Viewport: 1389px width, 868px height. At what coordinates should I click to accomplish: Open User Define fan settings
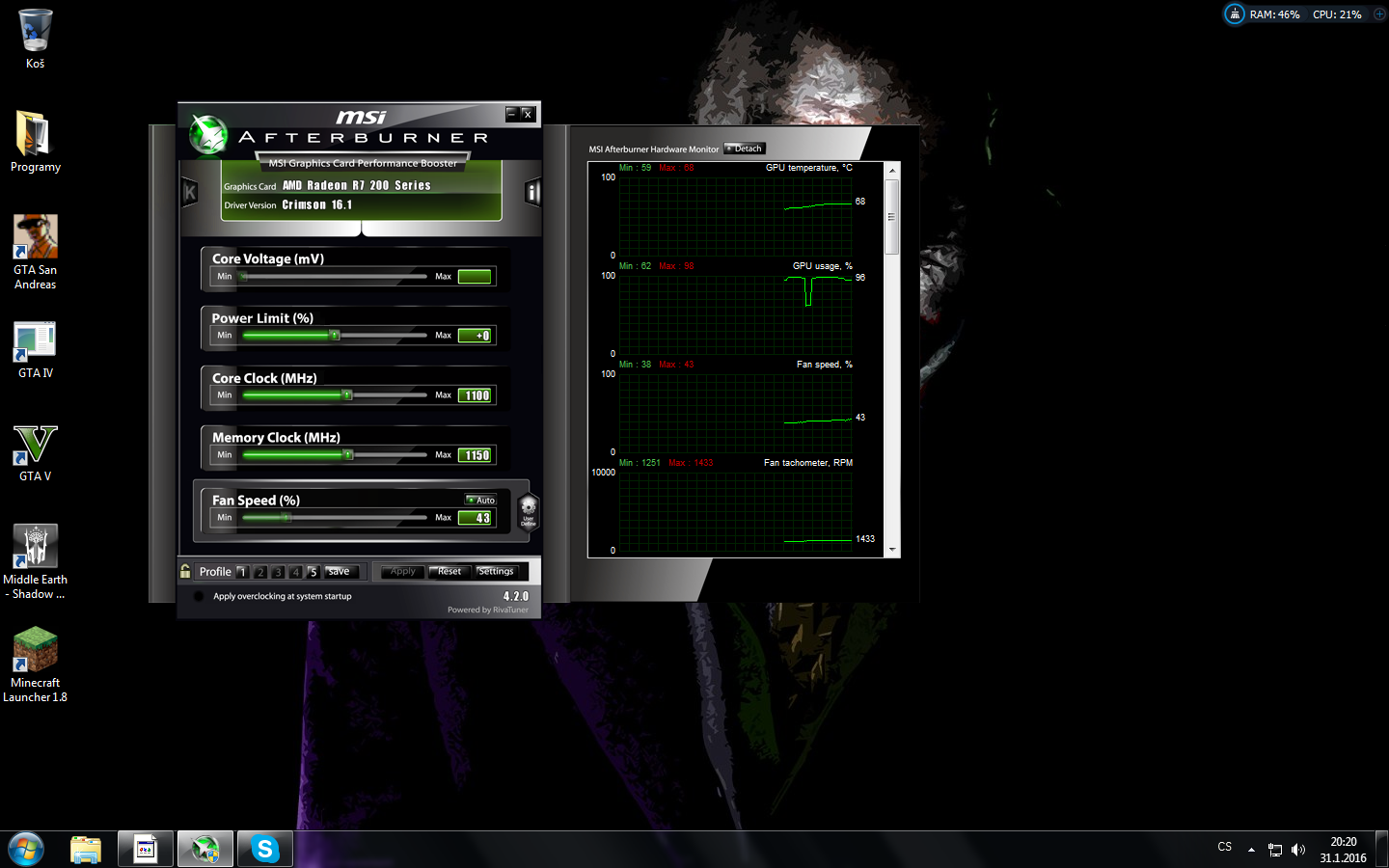(x=528, y=510)
